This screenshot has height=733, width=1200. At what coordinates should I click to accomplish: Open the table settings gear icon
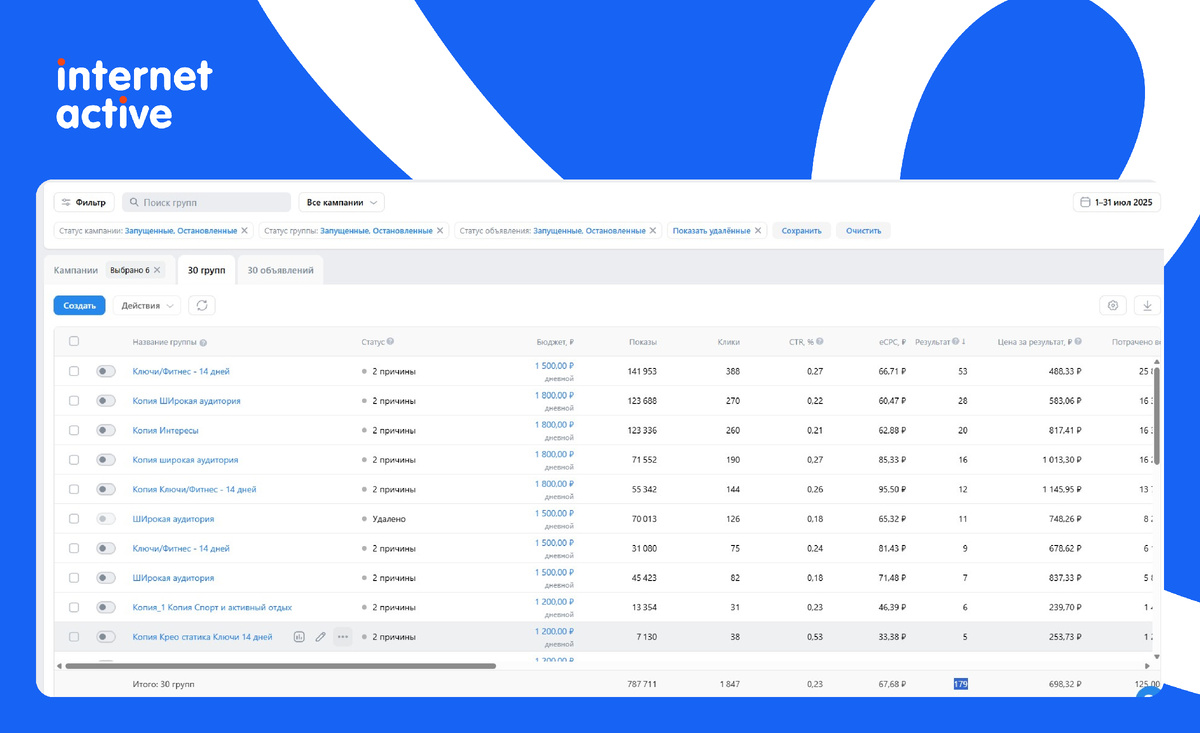pos(1114,306)
